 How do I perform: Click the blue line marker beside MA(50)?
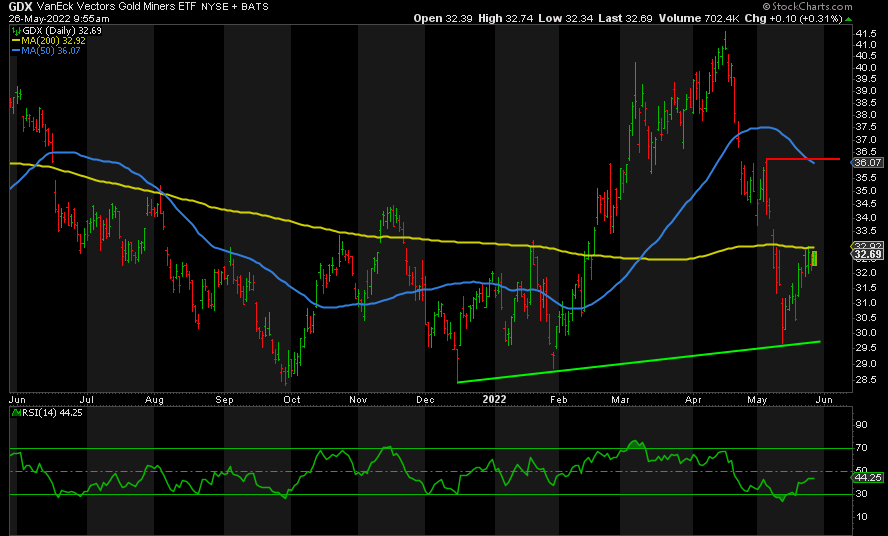(x=16, y=50)
